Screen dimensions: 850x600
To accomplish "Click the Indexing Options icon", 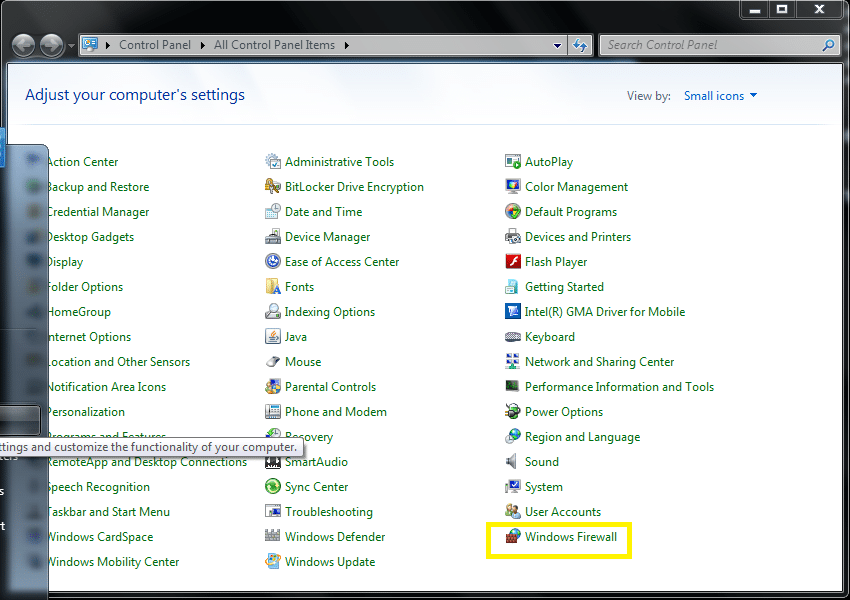I will (273, 311).
